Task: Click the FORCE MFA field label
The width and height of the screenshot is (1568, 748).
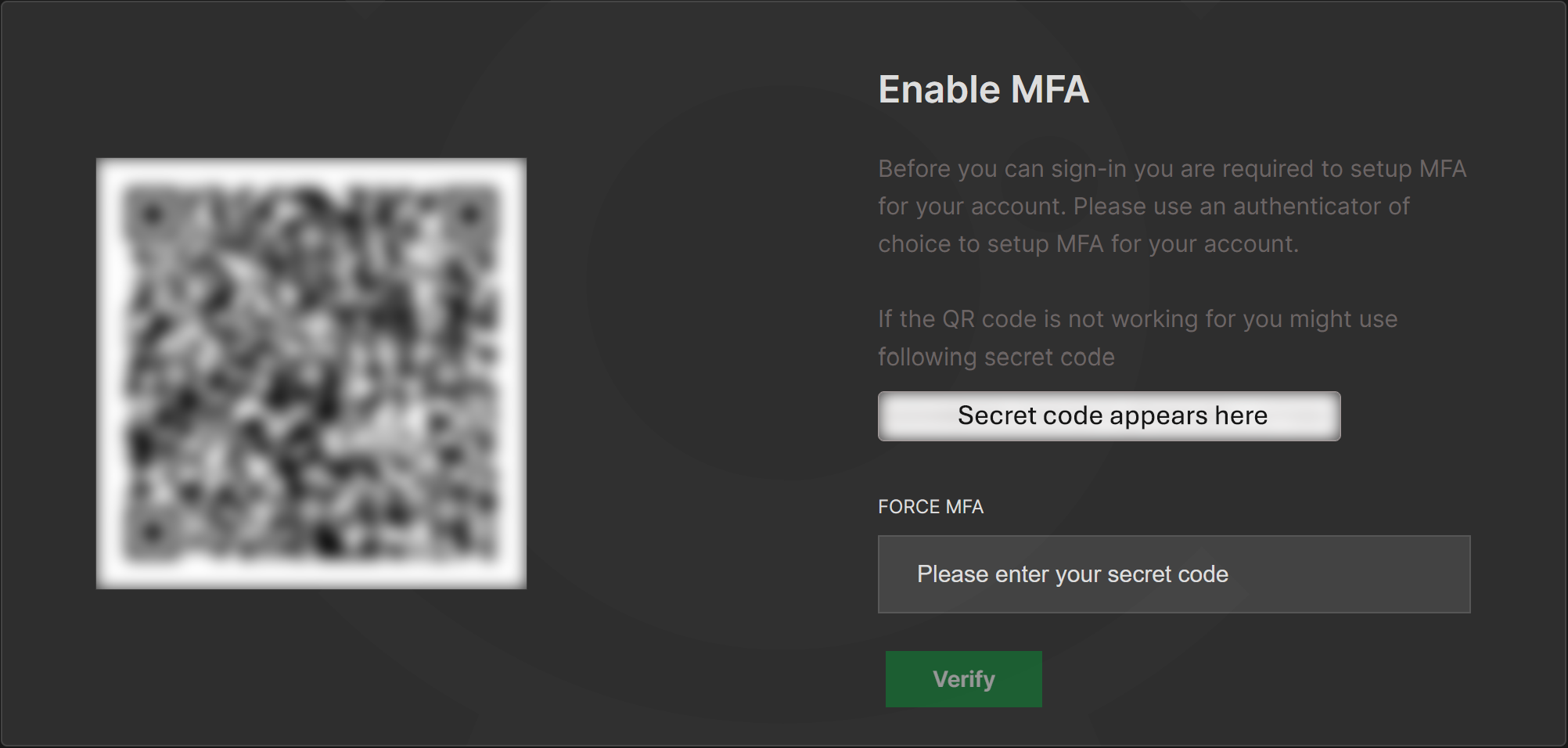Action: click(930, 507)
